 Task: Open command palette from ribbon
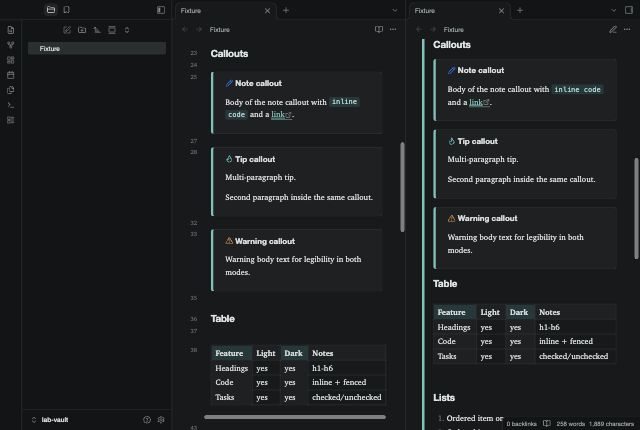(11, 105)
